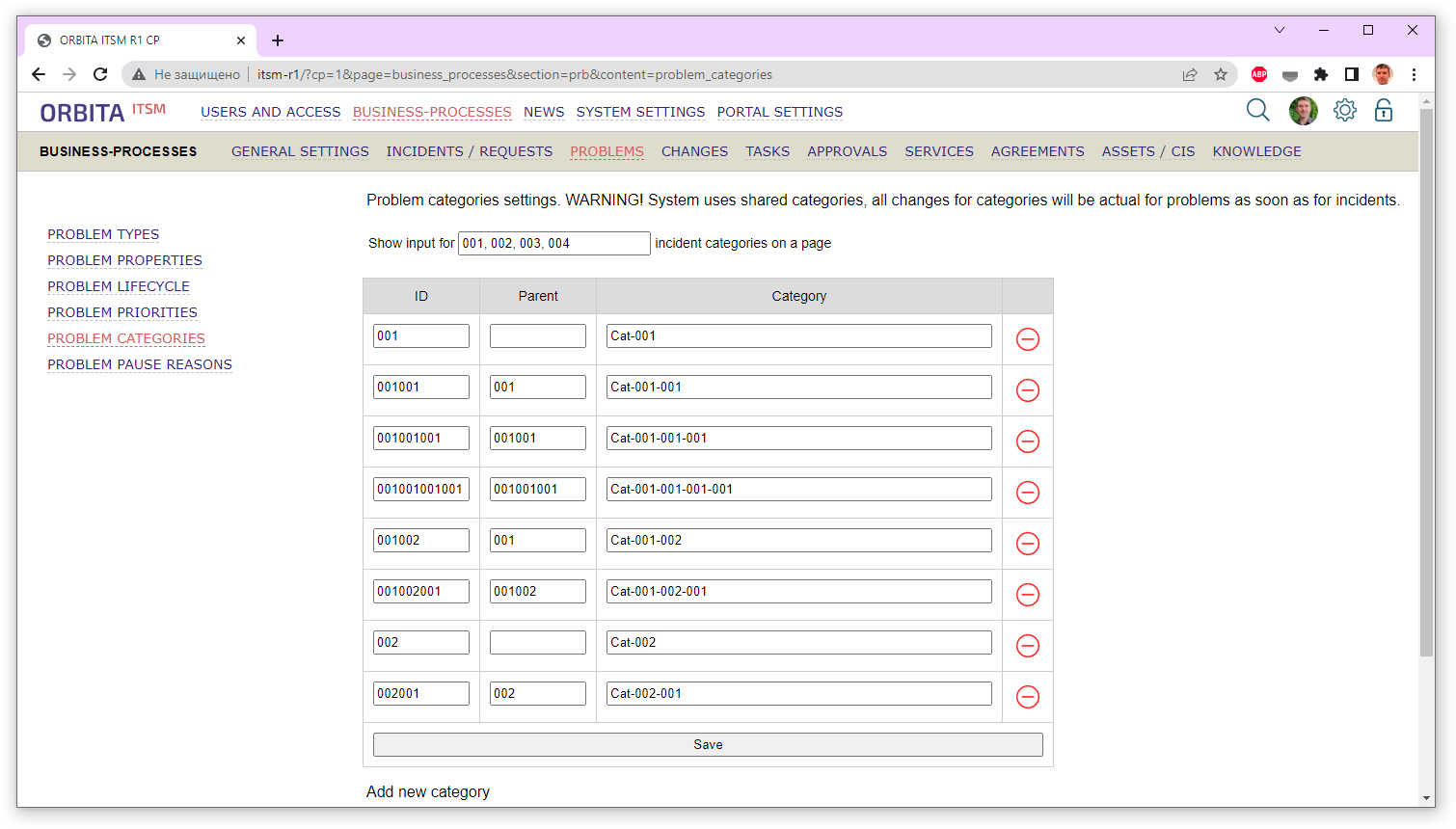Remove the Cat-002-001 category row

[x=1028, y=697]
